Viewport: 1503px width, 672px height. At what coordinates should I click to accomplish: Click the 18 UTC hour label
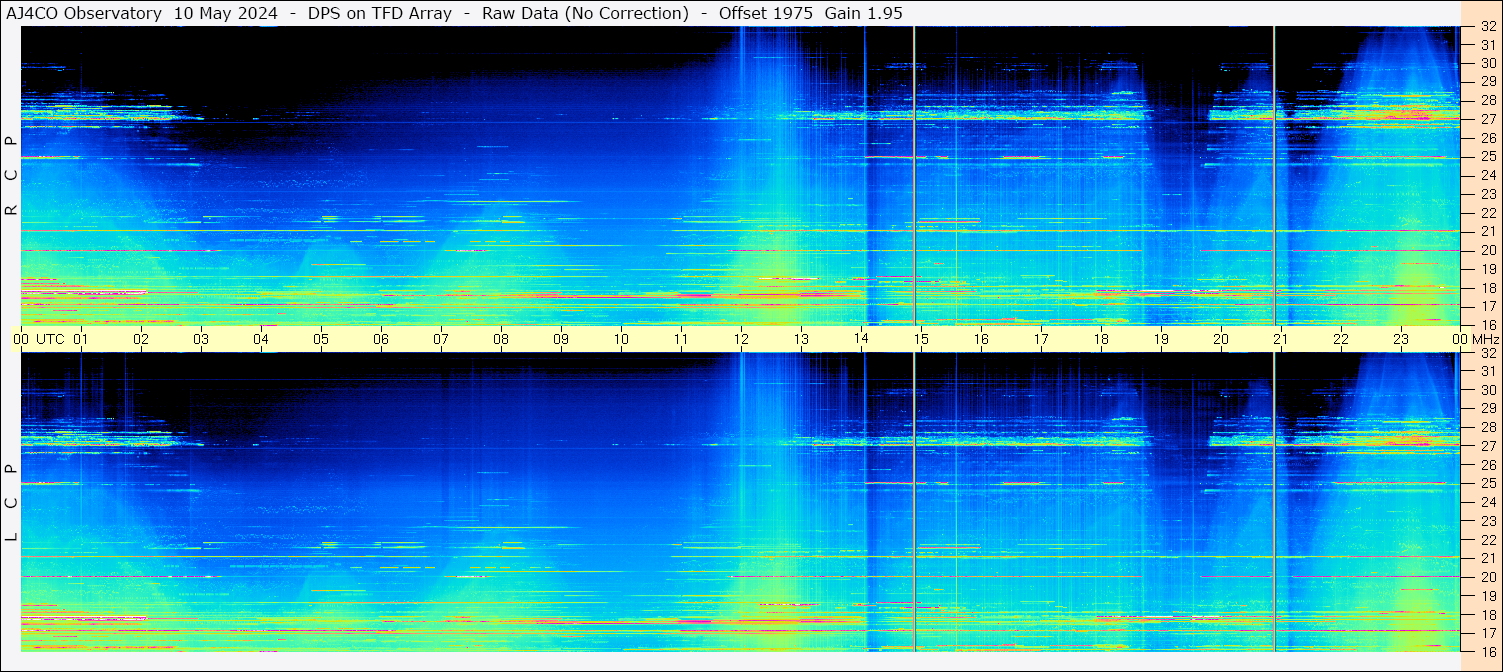pos(1101,339)
